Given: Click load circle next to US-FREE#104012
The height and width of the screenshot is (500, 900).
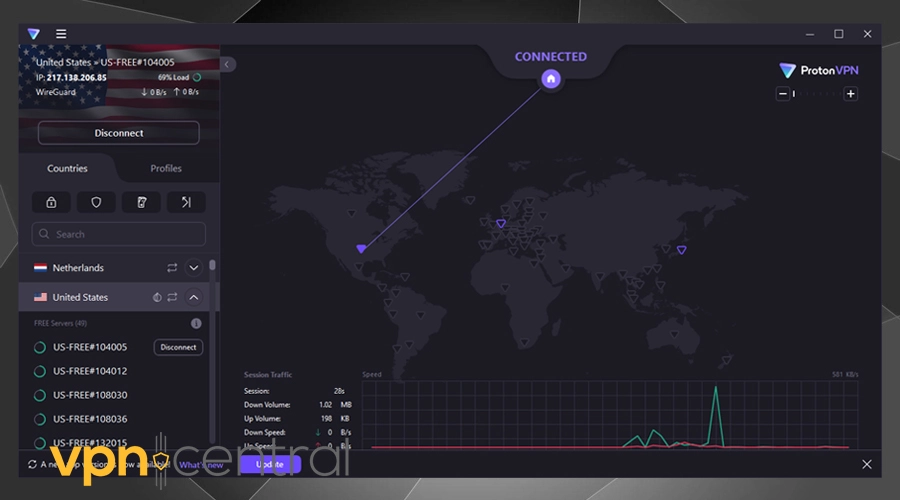Looking at the screenshot, I should point(40,371).
